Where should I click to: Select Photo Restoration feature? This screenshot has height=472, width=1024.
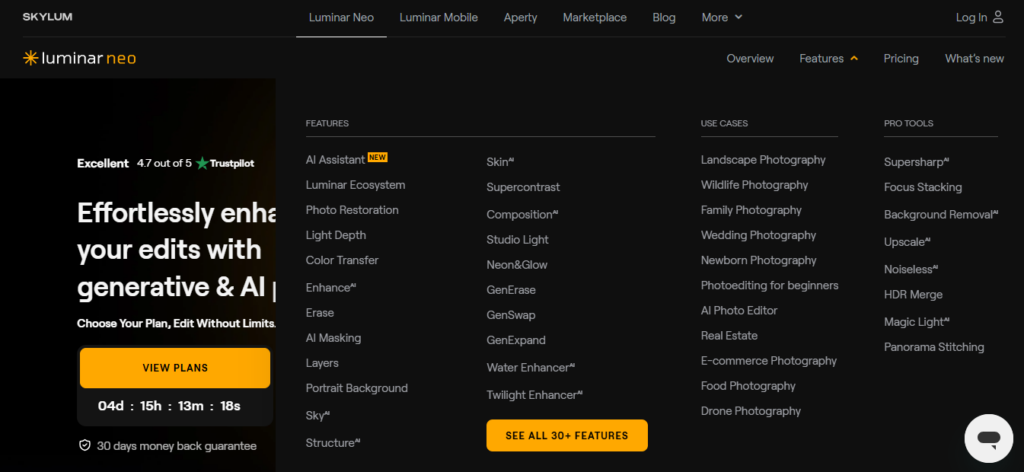coord(352,210)
